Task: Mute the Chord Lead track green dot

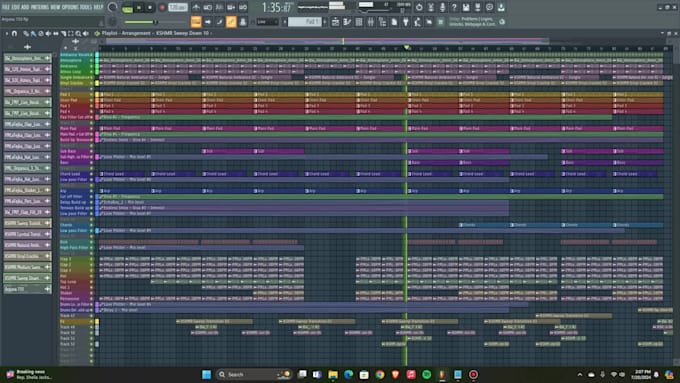Action: tap(91, 174)
